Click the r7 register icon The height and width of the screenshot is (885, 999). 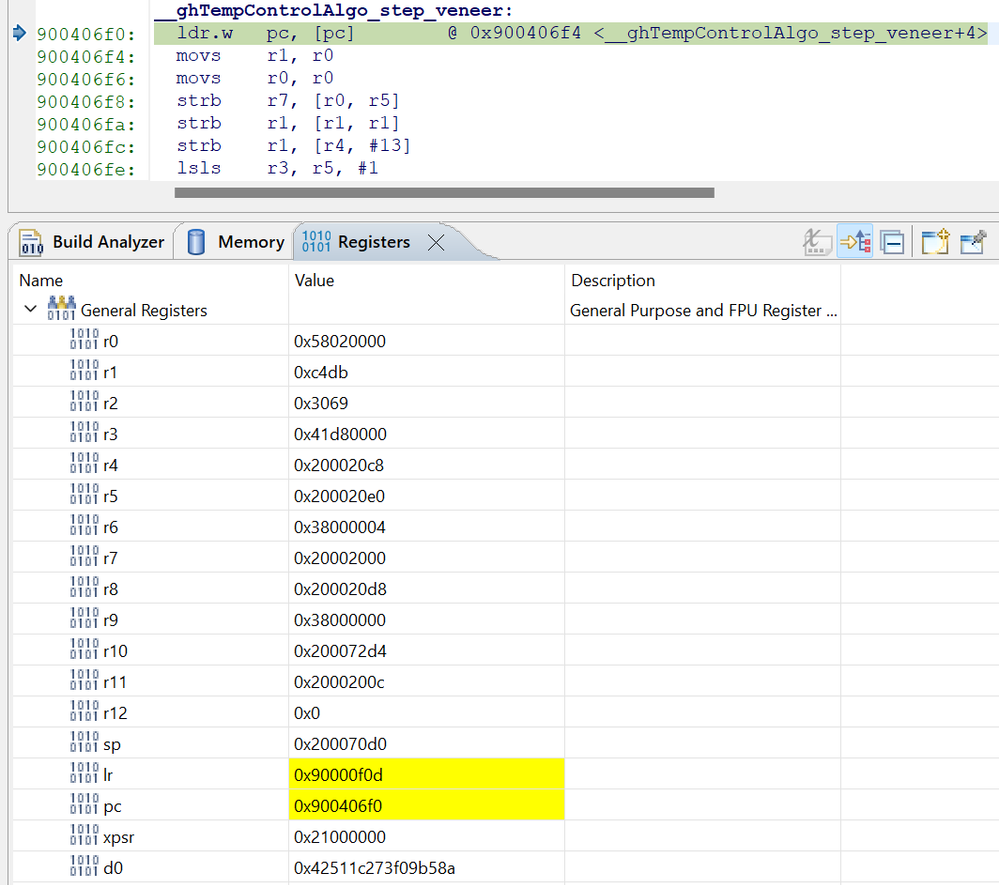tap(84, 557)
